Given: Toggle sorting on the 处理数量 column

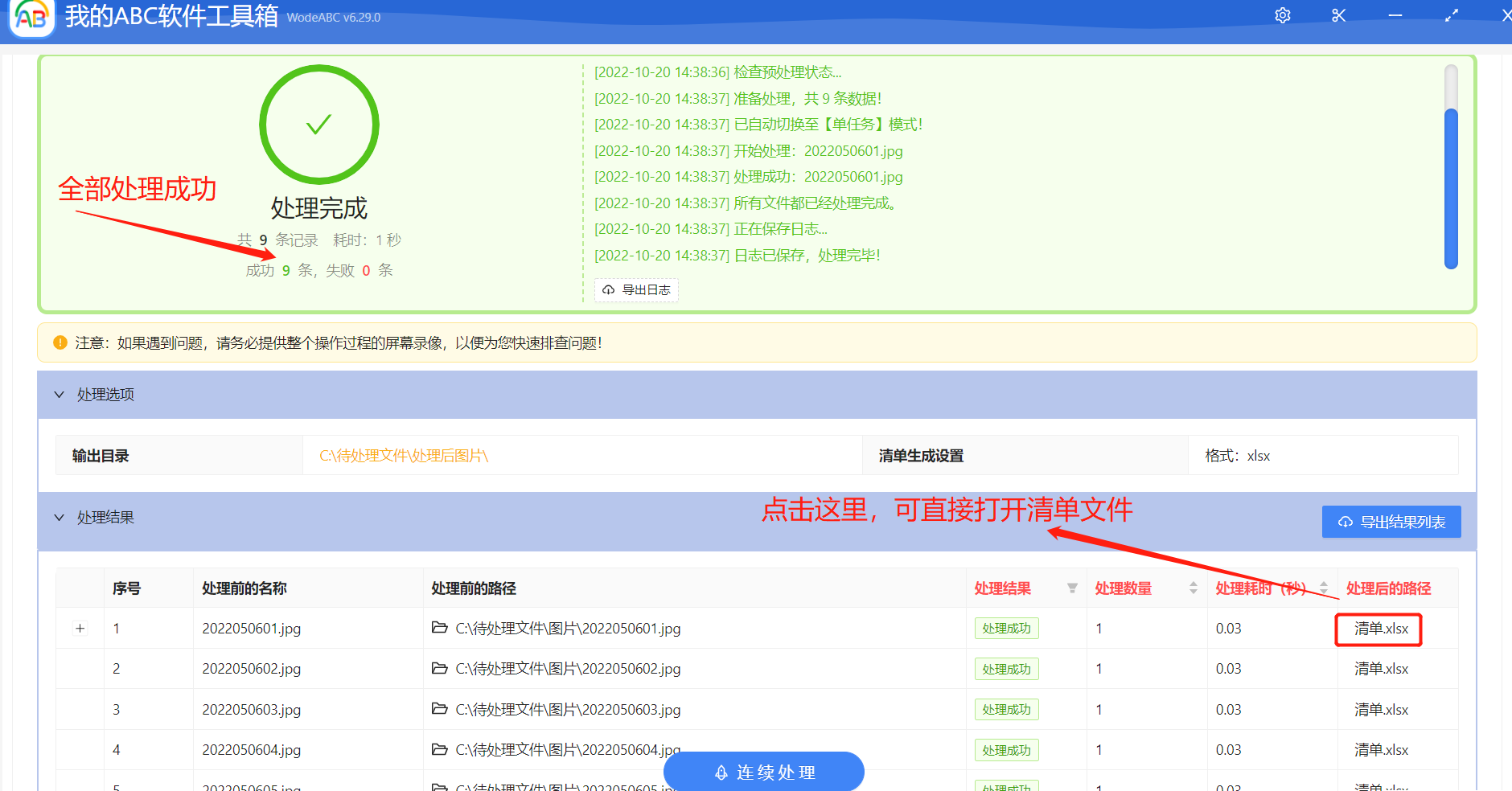Looking at the screenshot, I should tap(1192, 588).
